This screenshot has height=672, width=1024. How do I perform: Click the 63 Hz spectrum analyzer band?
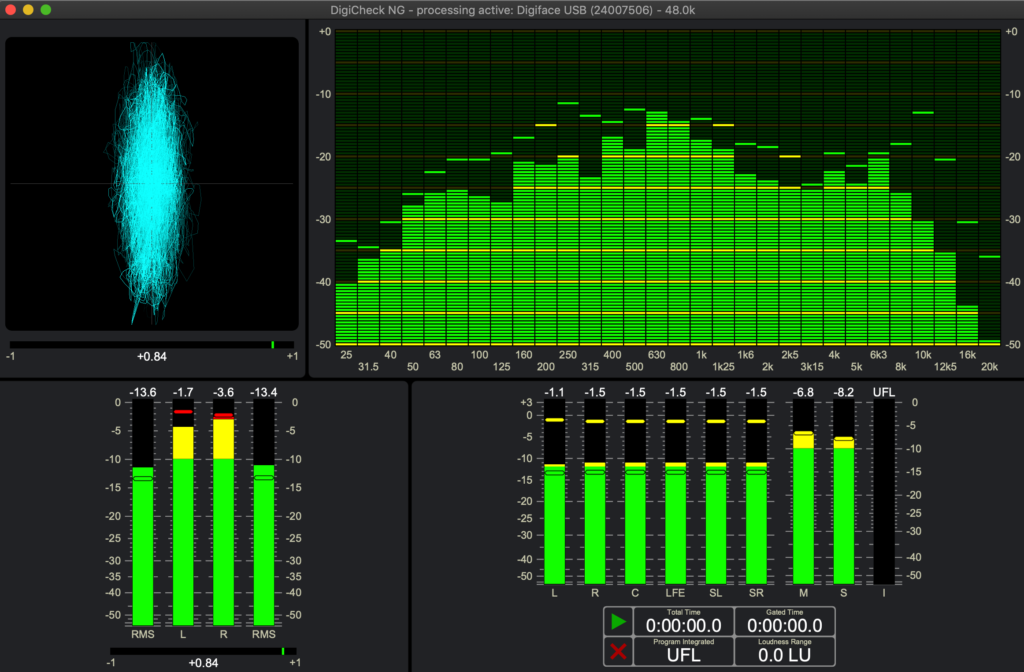click(x=435, y=270)
